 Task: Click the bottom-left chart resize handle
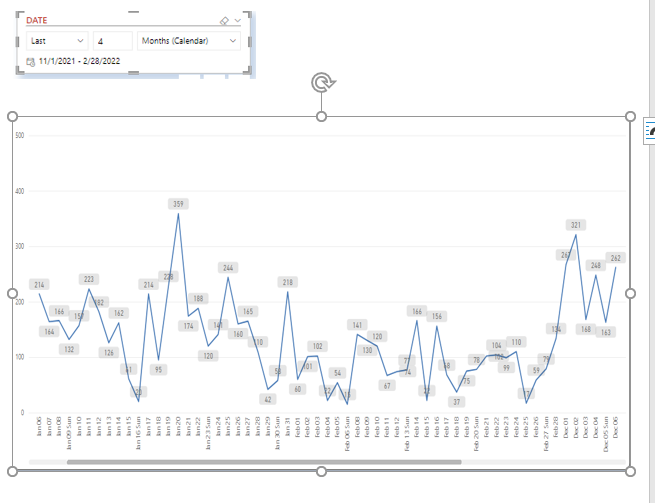(x=13, y=471)
